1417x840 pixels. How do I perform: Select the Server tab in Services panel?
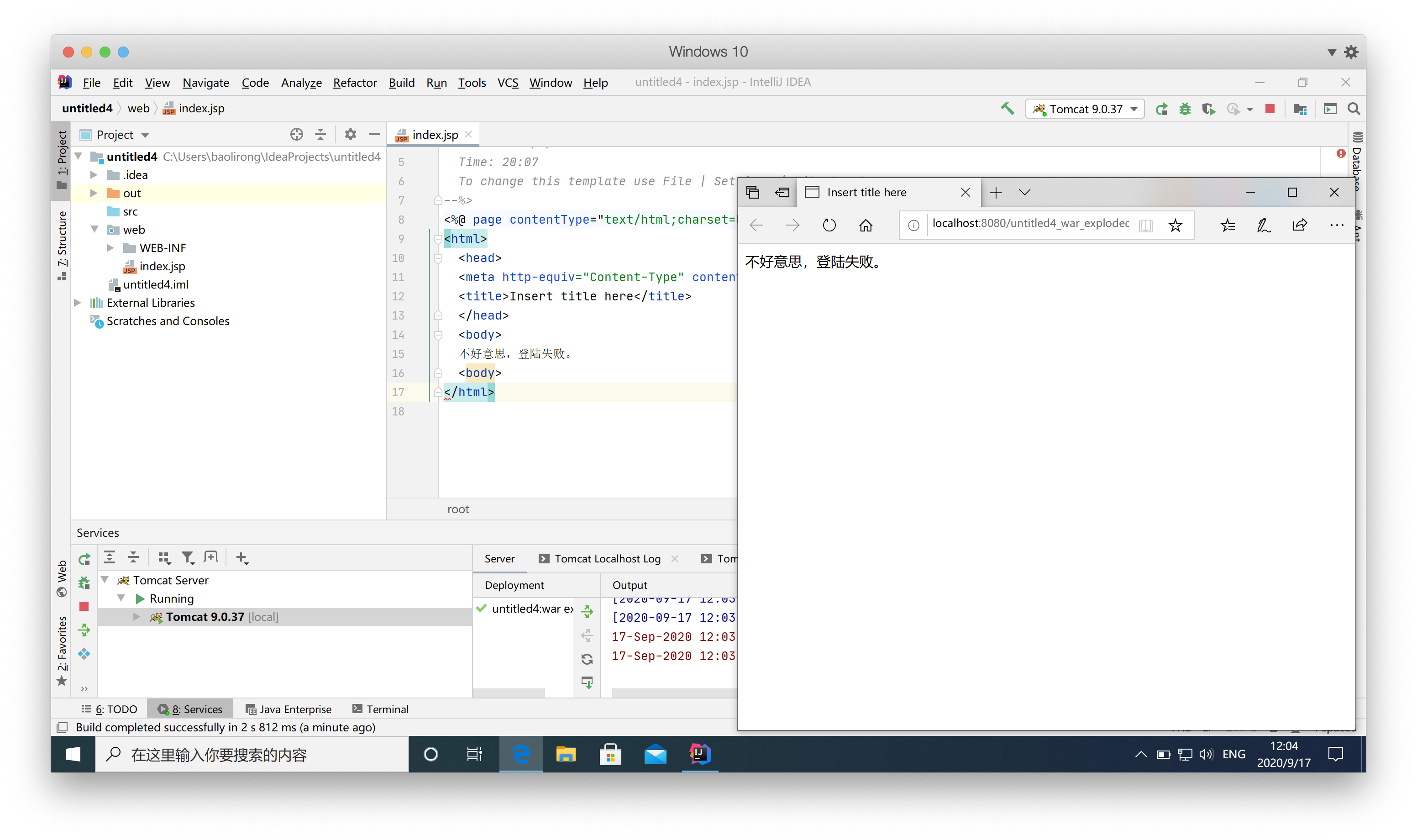coord(499,558)
